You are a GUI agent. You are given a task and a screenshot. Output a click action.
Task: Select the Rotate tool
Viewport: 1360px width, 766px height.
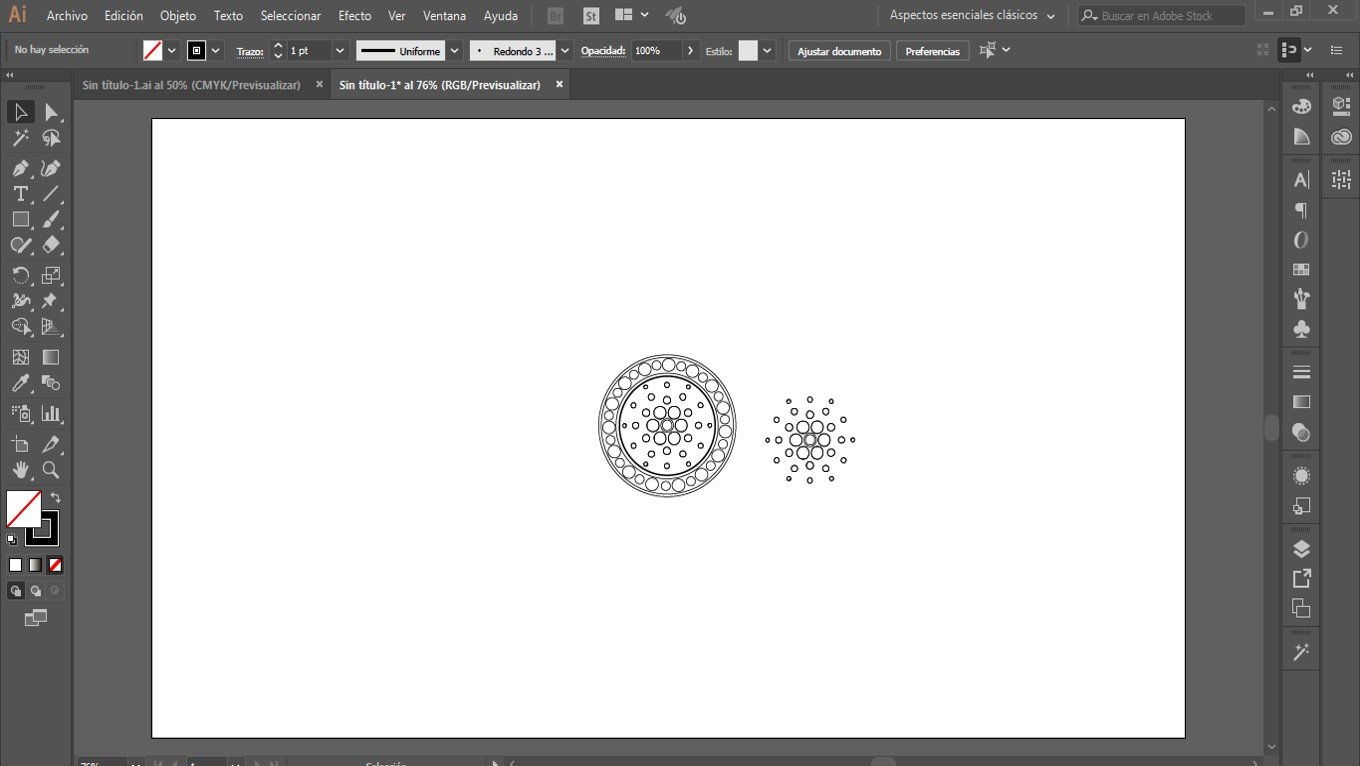pyautogui.click(x=21, y=275)
